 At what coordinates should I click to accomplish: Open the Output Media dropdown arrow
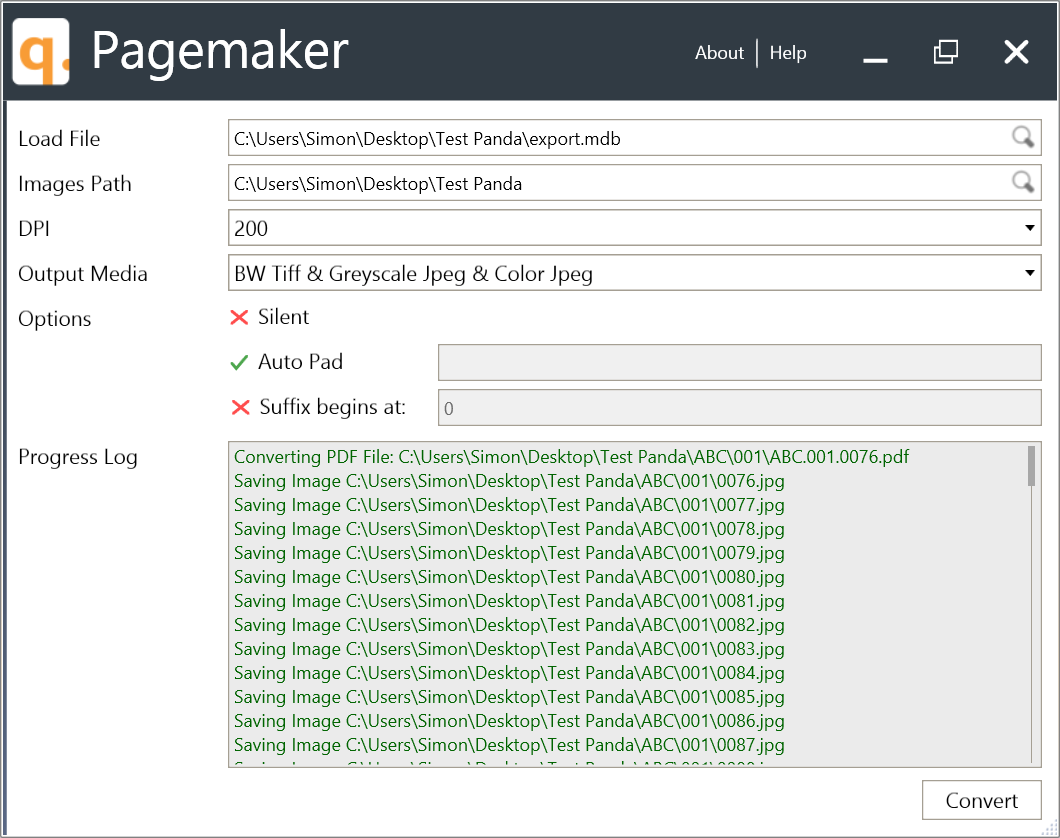(x=1029, y=273)
